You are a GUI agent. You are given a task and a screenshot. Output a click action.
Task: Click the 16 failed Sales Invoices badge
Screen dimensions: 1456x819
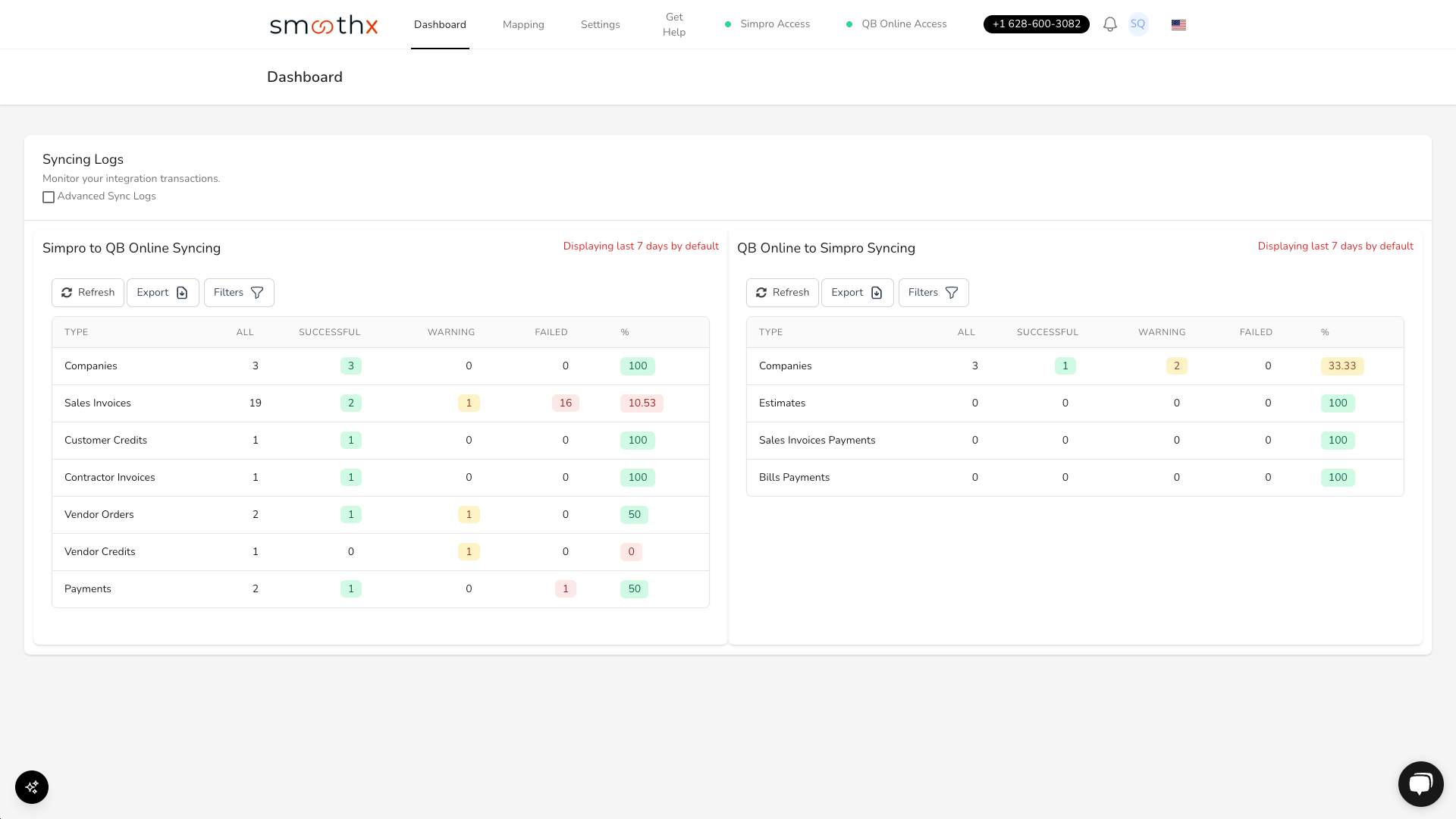[x=565, y=403]
